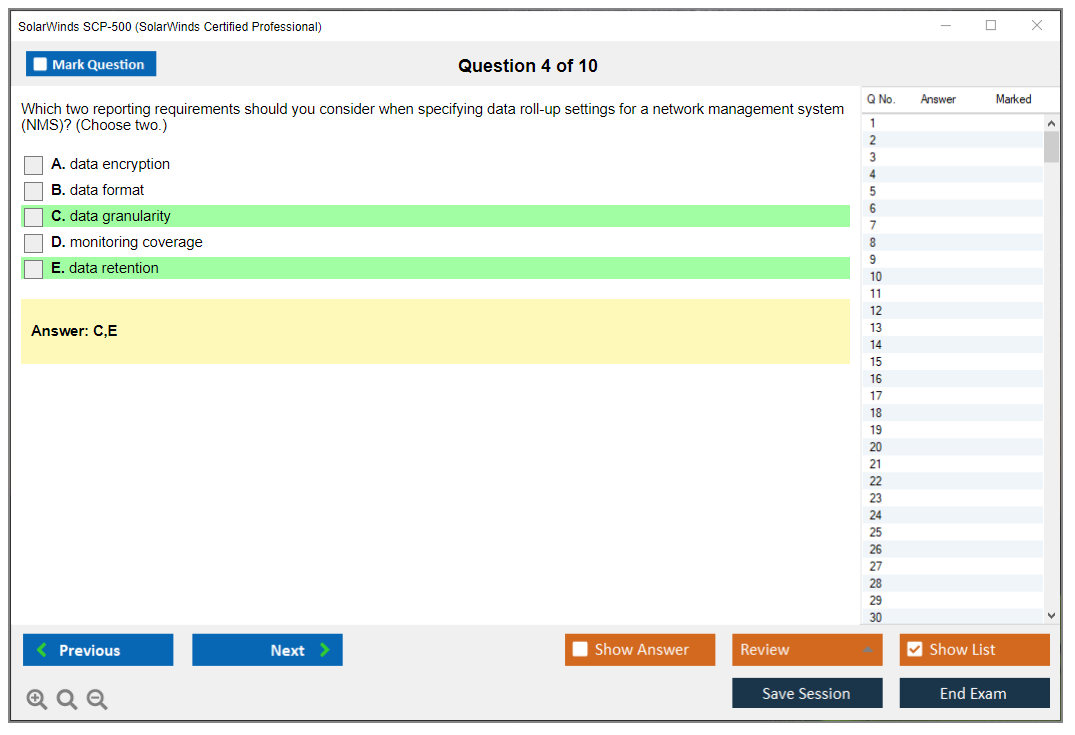Check option C data granularity

[x=34, y=217]
